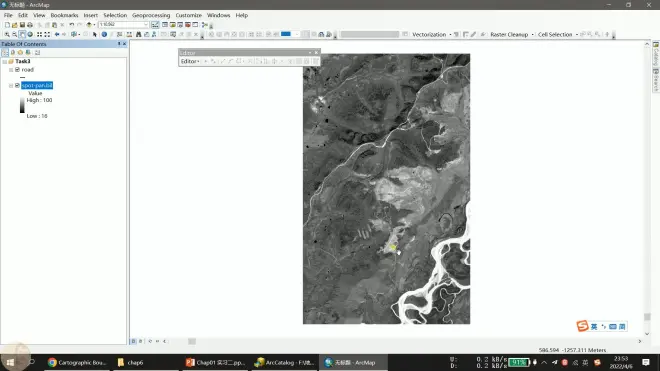Switch to Layout View button
This screenshot has width=660, height=371.
141,341
